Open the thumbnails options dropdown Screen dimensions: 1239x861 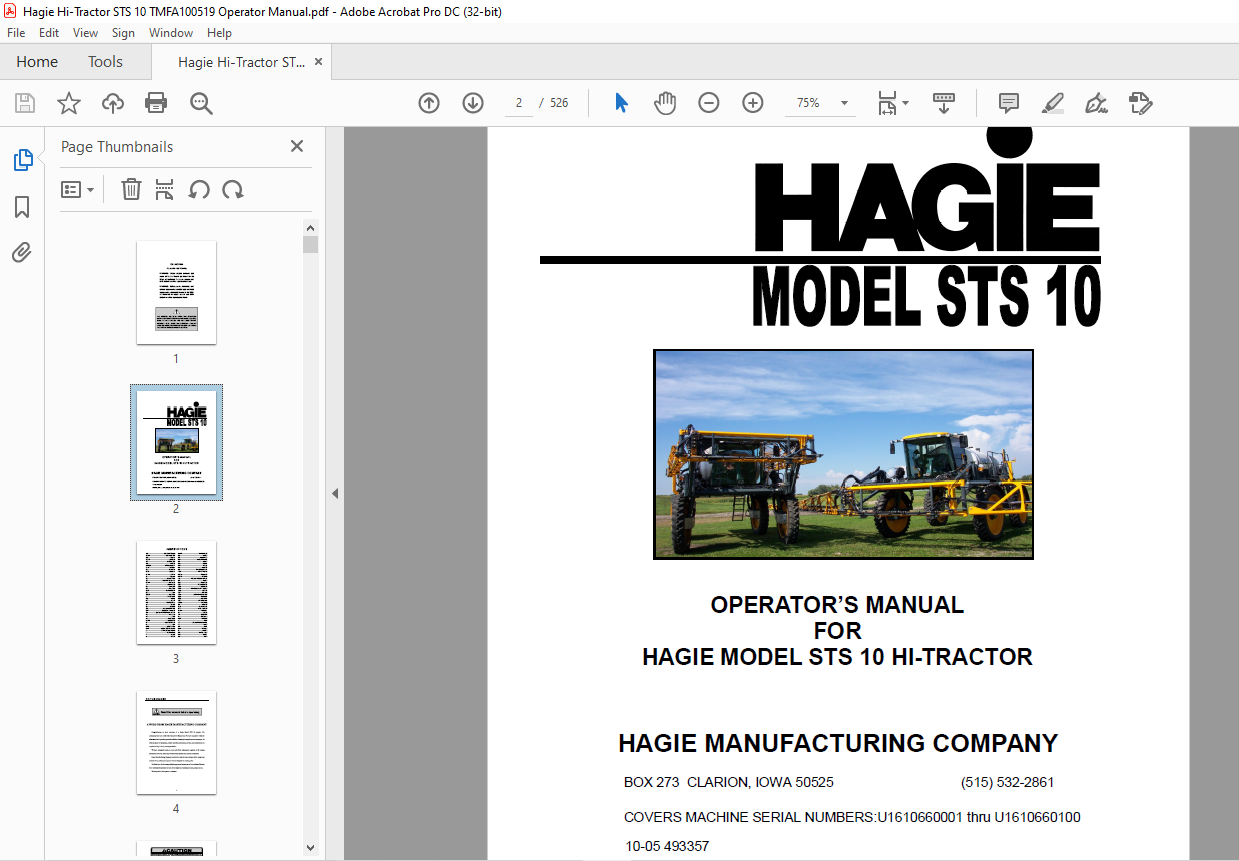[77, 190]
